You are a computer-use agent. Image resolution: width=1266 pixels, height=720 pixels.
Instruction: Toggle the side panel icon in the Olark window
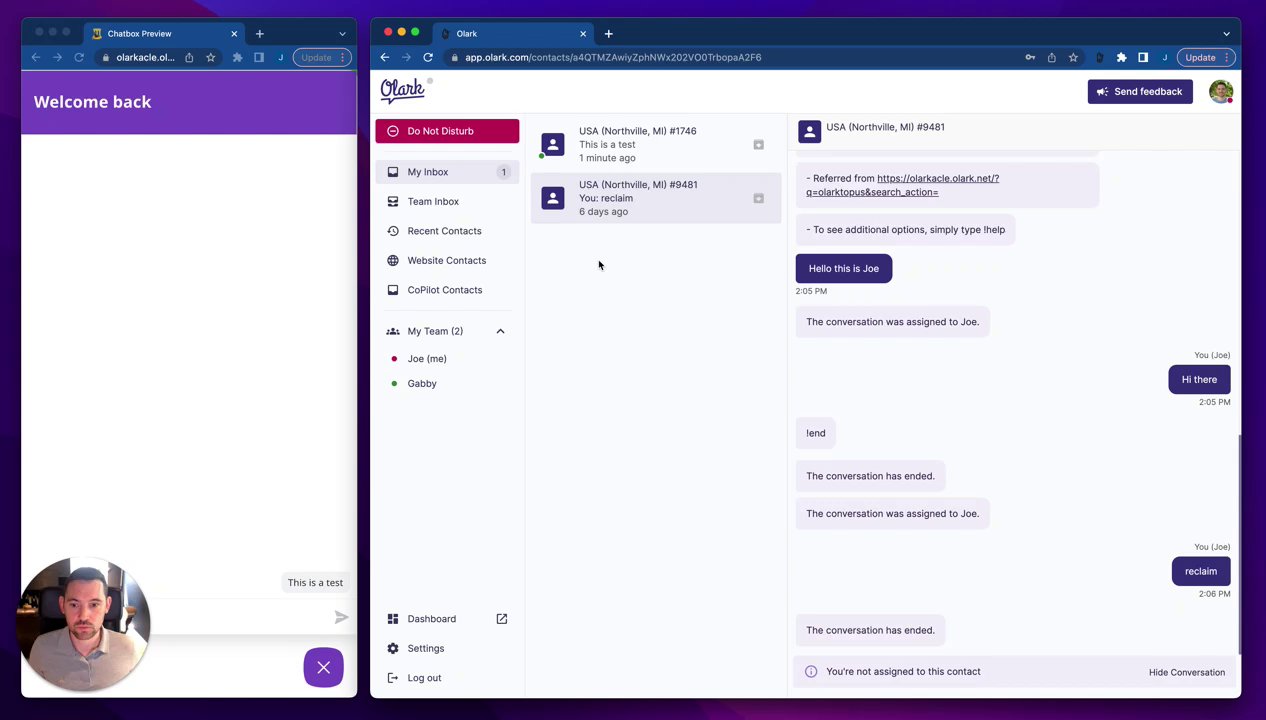pos(1143,57)
